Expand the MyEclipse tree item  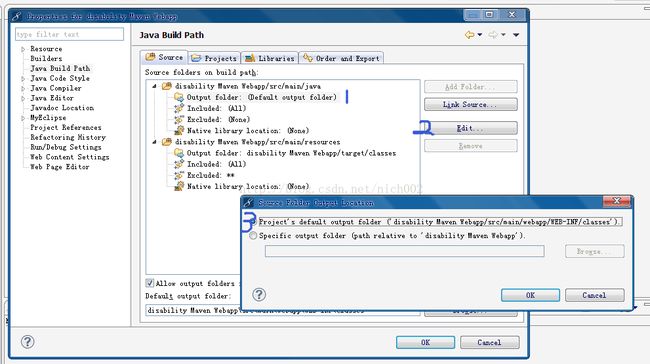[23, 118]
